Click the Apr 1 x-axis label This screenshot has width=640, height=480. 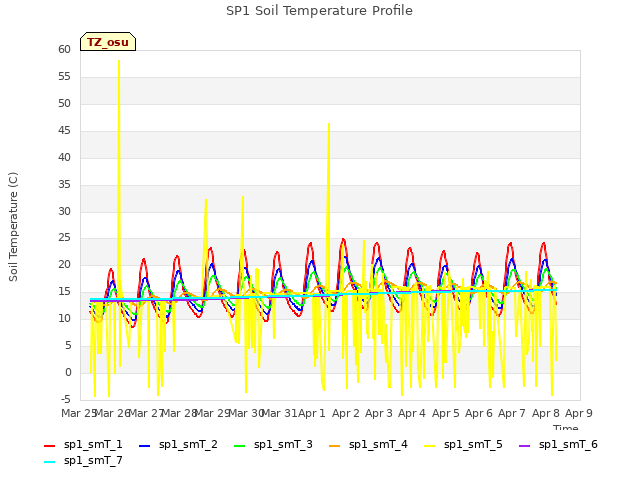[312, 413]
